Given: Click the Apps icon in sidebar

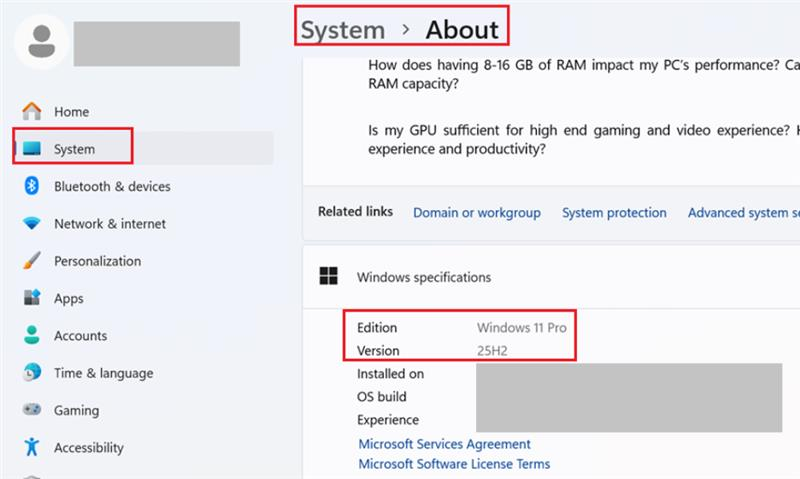Looking at the screenshot, I should point(32,298).
